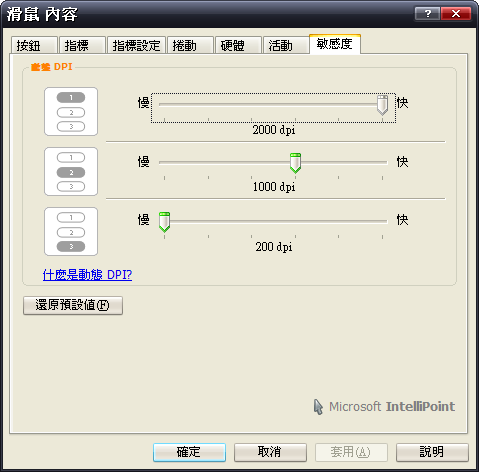Select the 敏感度 tab
The height and width of the screenshot is (472, 479).
point(335,44)
